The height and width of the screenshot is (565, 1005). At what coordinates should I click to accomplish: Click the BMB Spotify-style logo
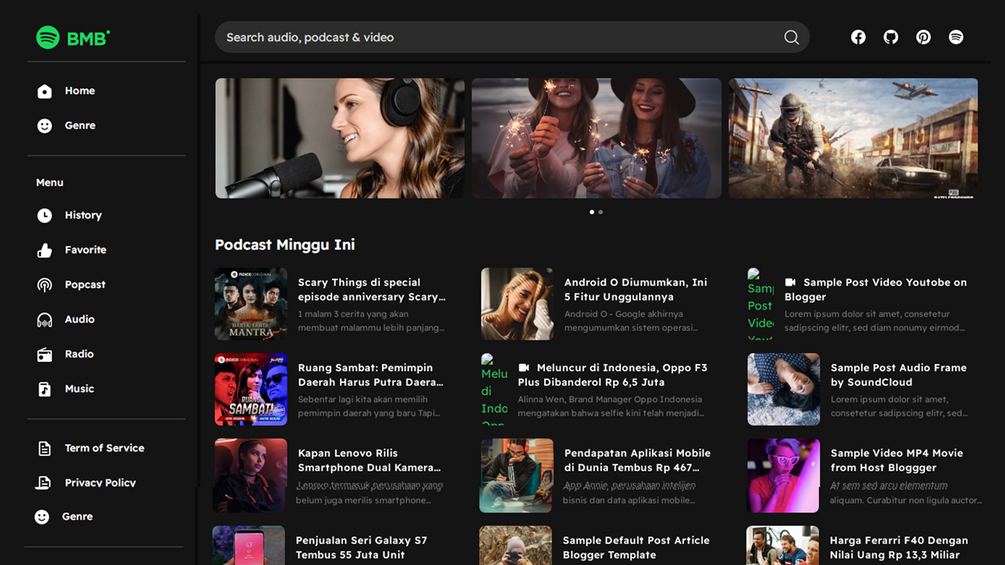pyautogui.click(x=73, y=38)
